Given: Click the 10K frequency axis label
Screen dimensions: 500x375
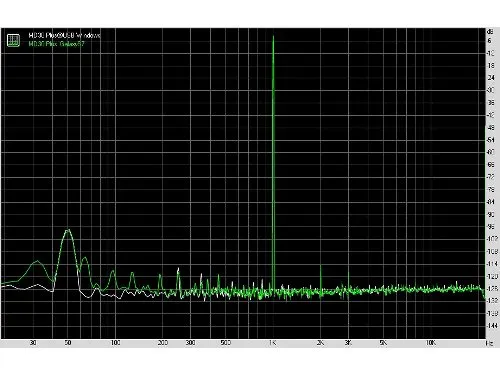Looking at the screenshot, I should tap(431, 343).
